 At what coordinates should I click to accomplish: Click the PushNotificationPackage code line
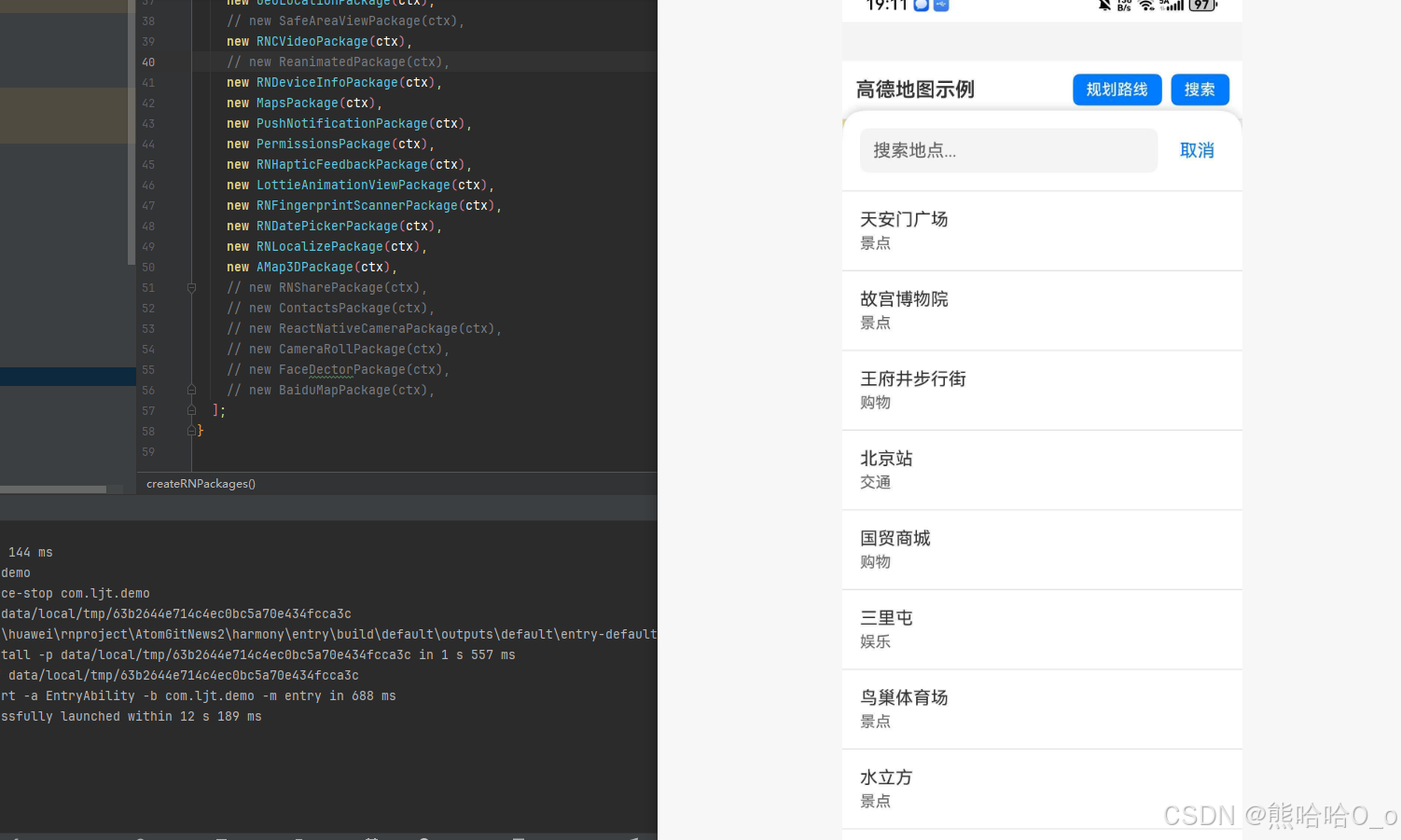click(x=349, y=124)
